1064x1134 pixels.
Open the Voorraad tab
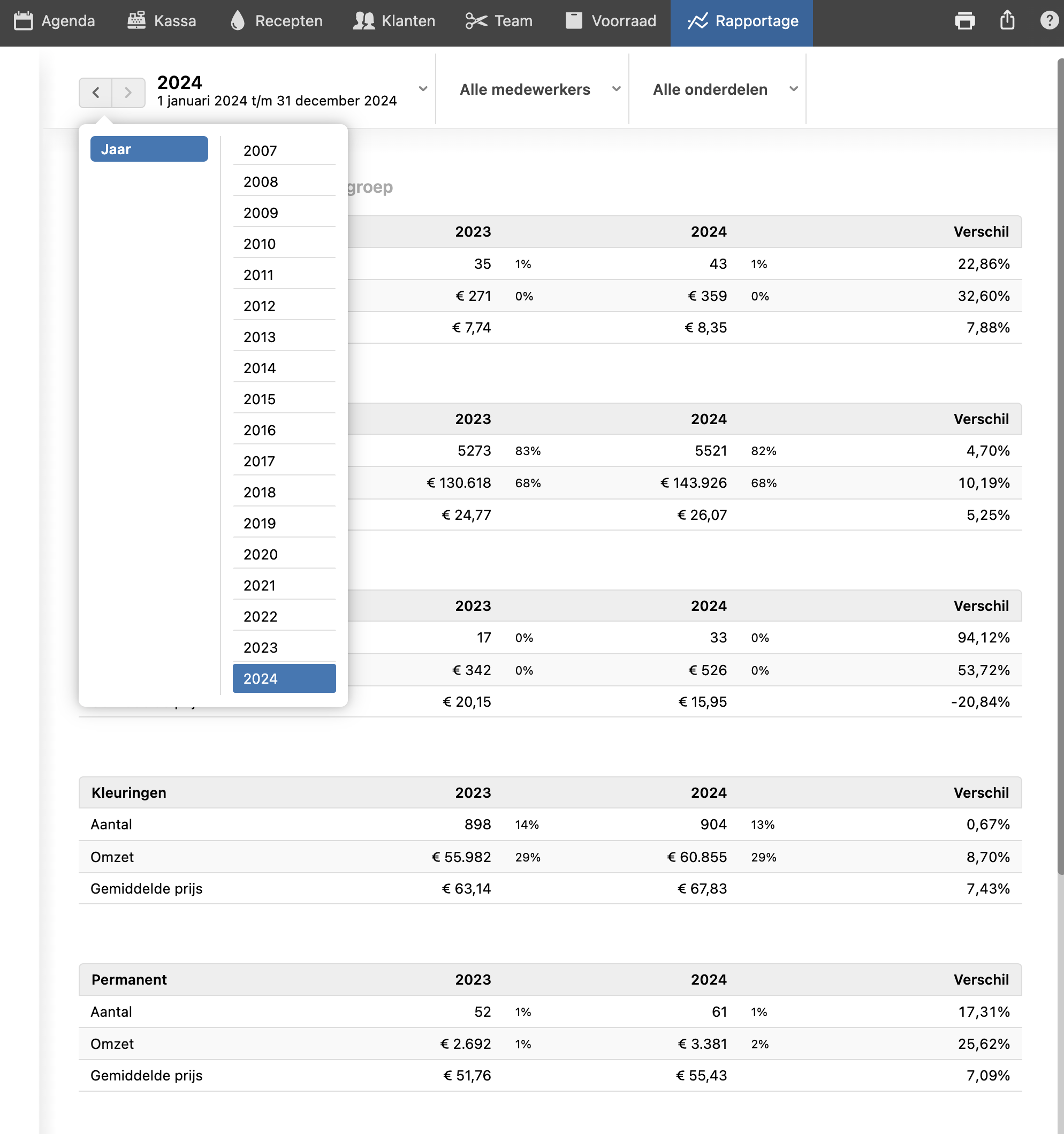(610, 21)
